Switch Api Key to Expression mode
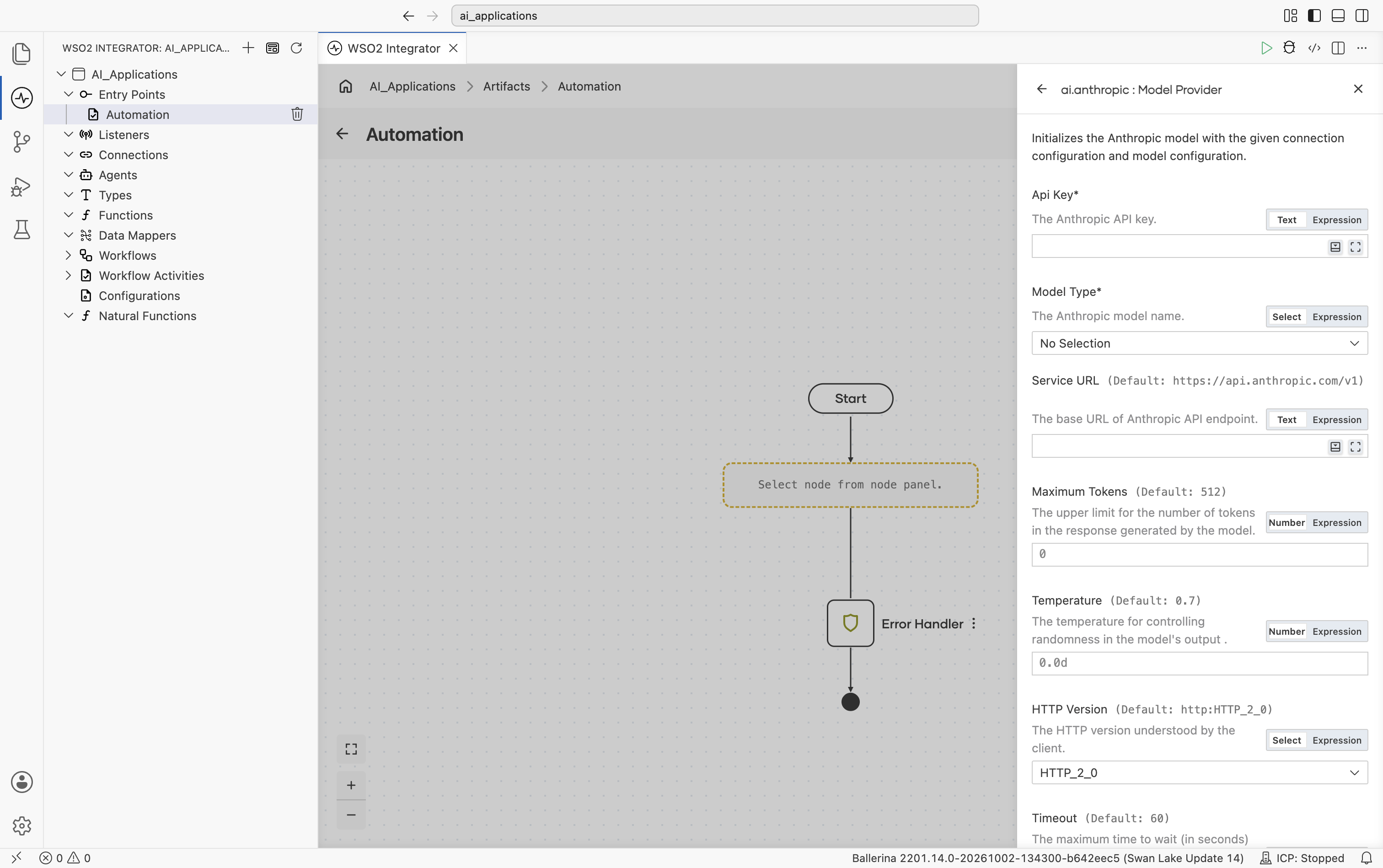Screen dimensions: 1383x868 tap(1336, 220)
